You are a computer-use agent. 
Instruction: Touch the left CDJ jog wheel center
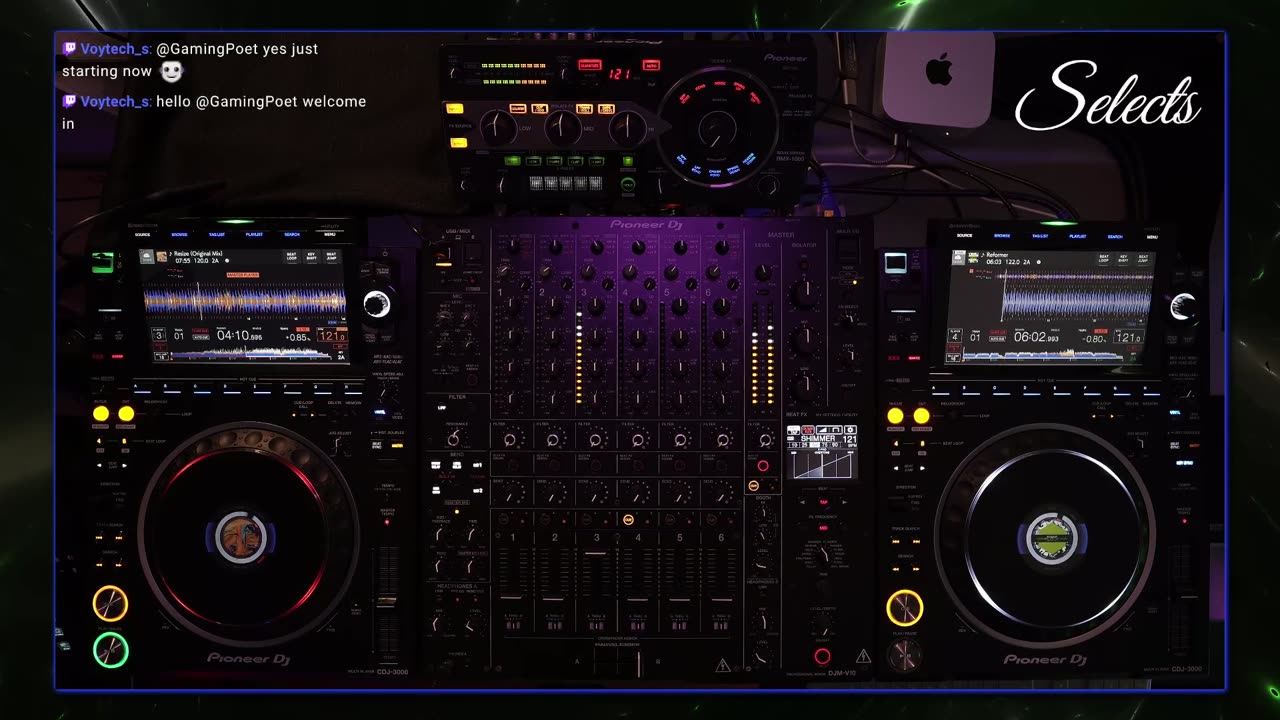pos(241,537)
